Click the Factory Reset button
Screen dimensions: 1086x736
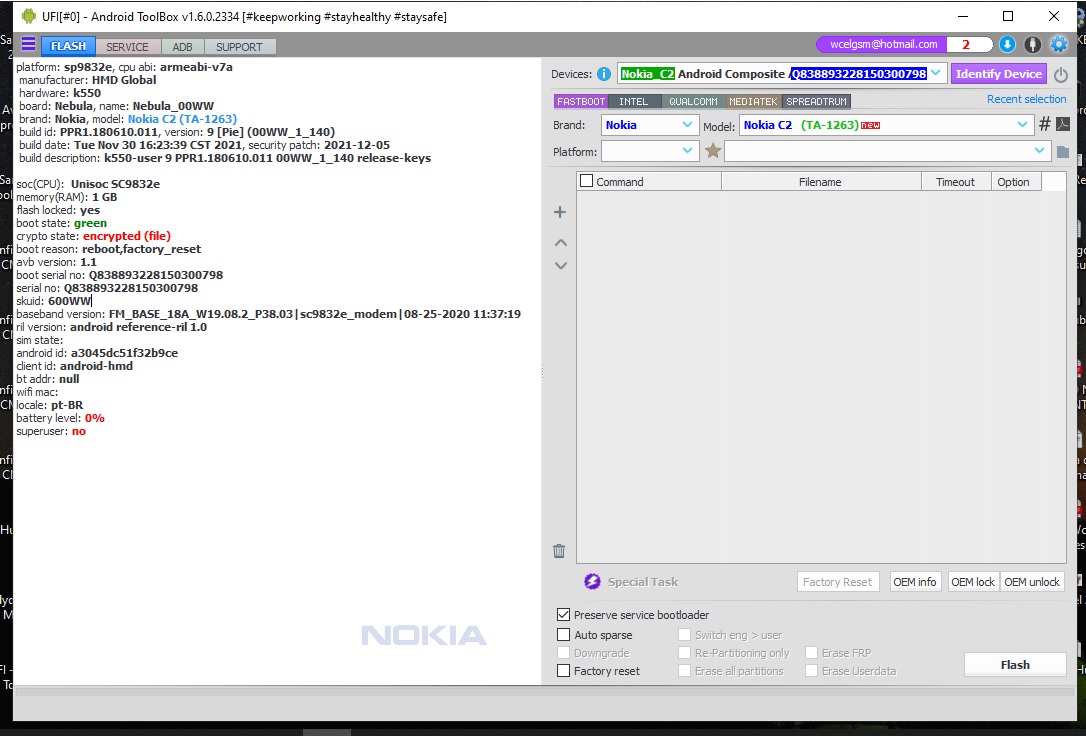pyautogui.click(x=837, y=582)
